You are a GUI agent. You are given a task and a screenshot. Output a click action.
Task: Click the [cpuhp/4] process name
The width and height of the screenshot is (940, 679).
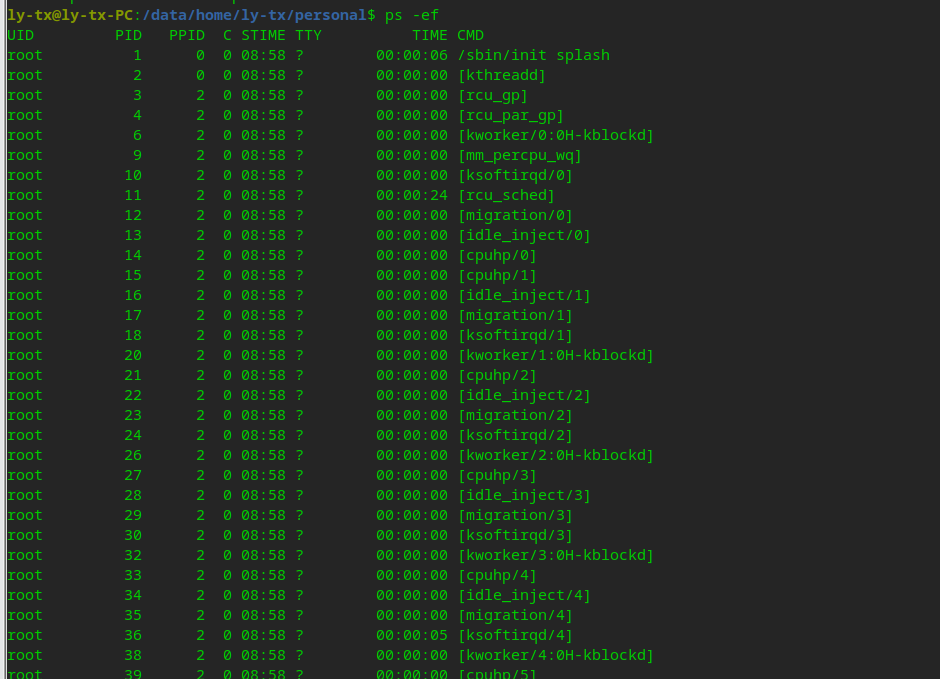[498, 575]
